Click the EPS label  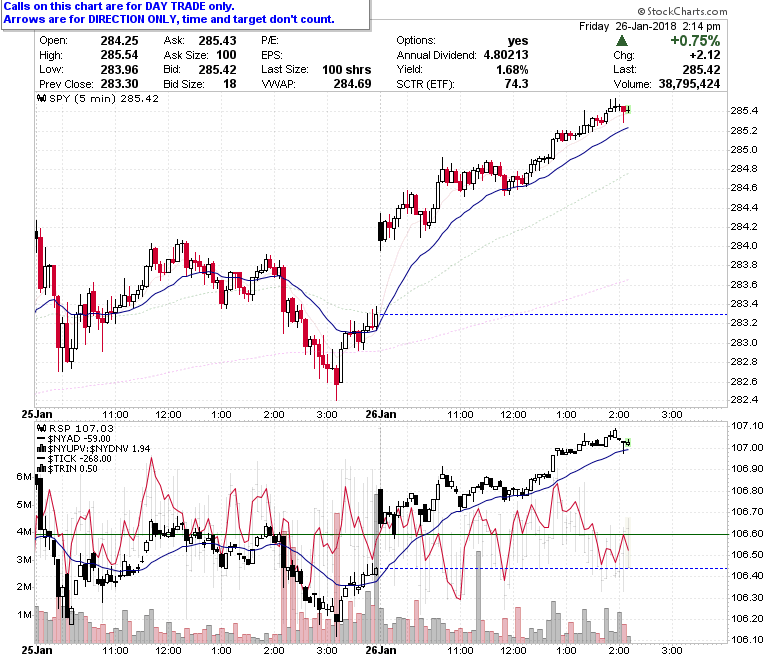pos(272,55)
